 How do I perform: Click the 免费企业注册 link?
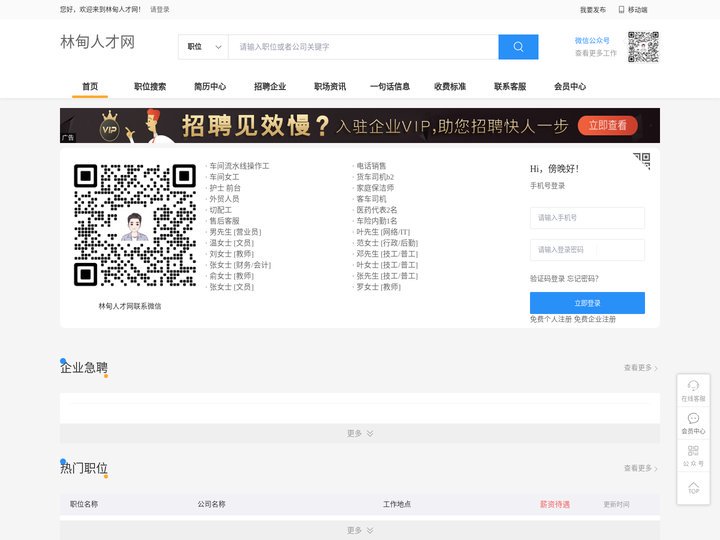[595, 319]
